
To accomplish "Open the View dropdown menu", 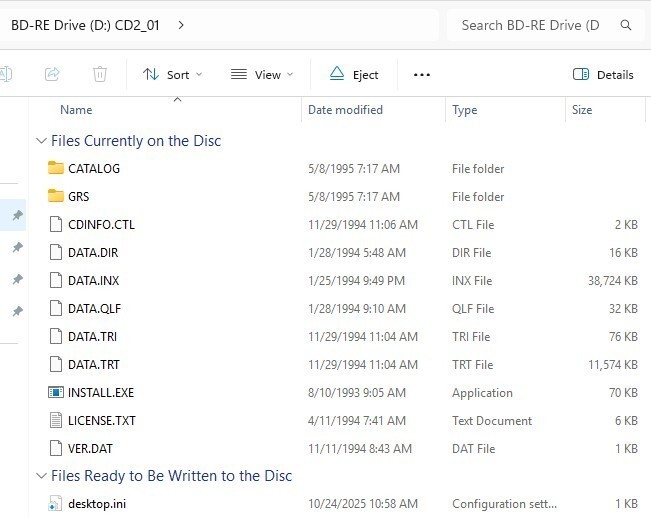I will point(262,74).
